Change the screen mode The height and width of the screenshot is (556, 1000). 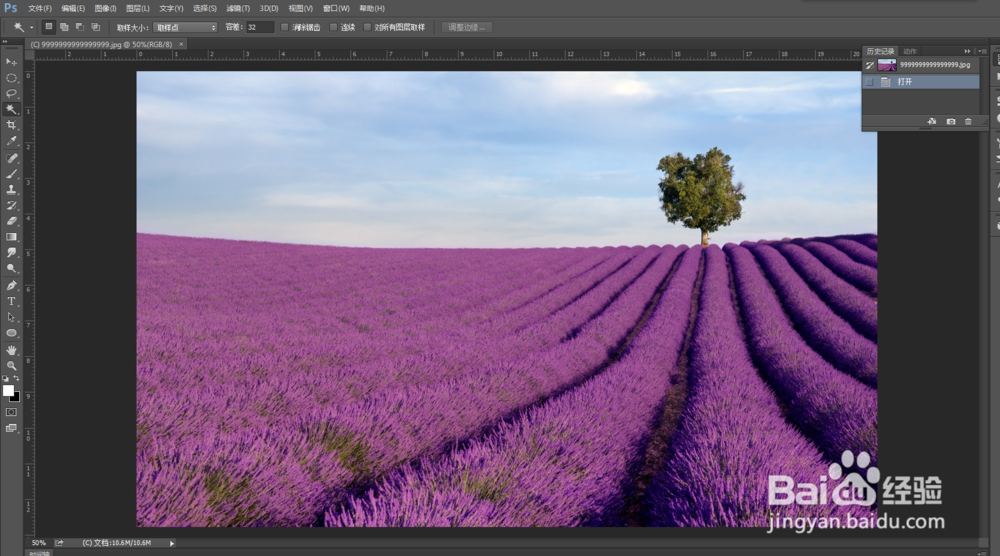click(11, 428)
